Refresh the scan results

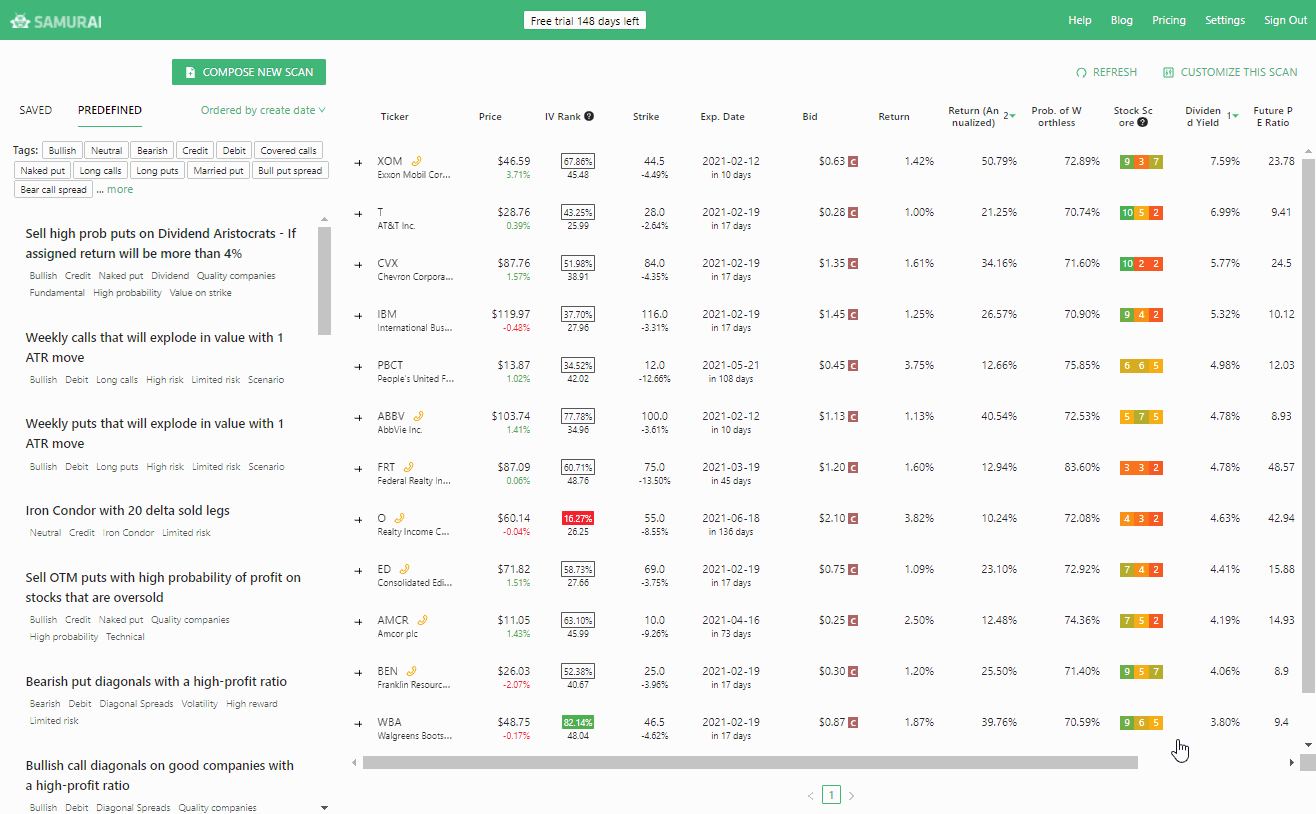coord(1106,72)
